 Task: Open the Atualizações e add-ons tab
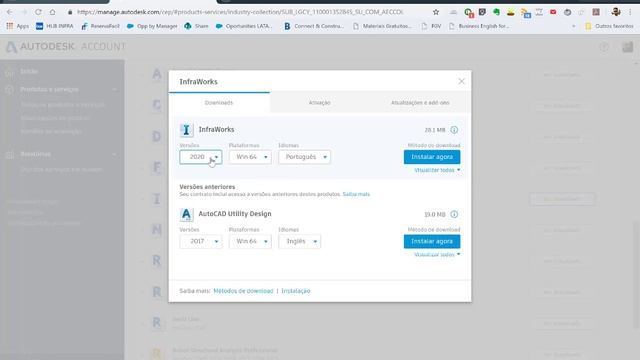(x=420, y=103)
